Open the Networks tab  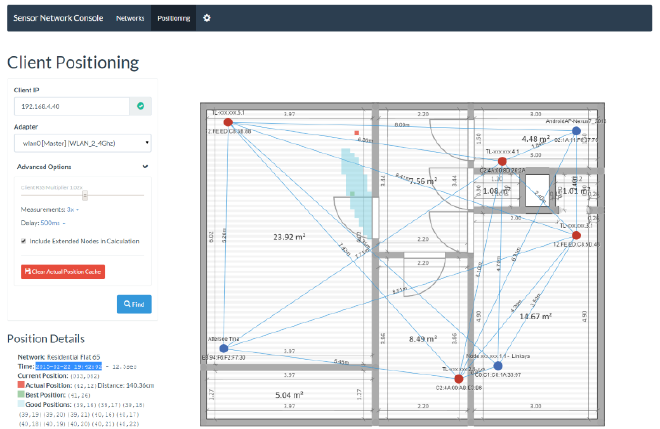click(x=130, y=18)
